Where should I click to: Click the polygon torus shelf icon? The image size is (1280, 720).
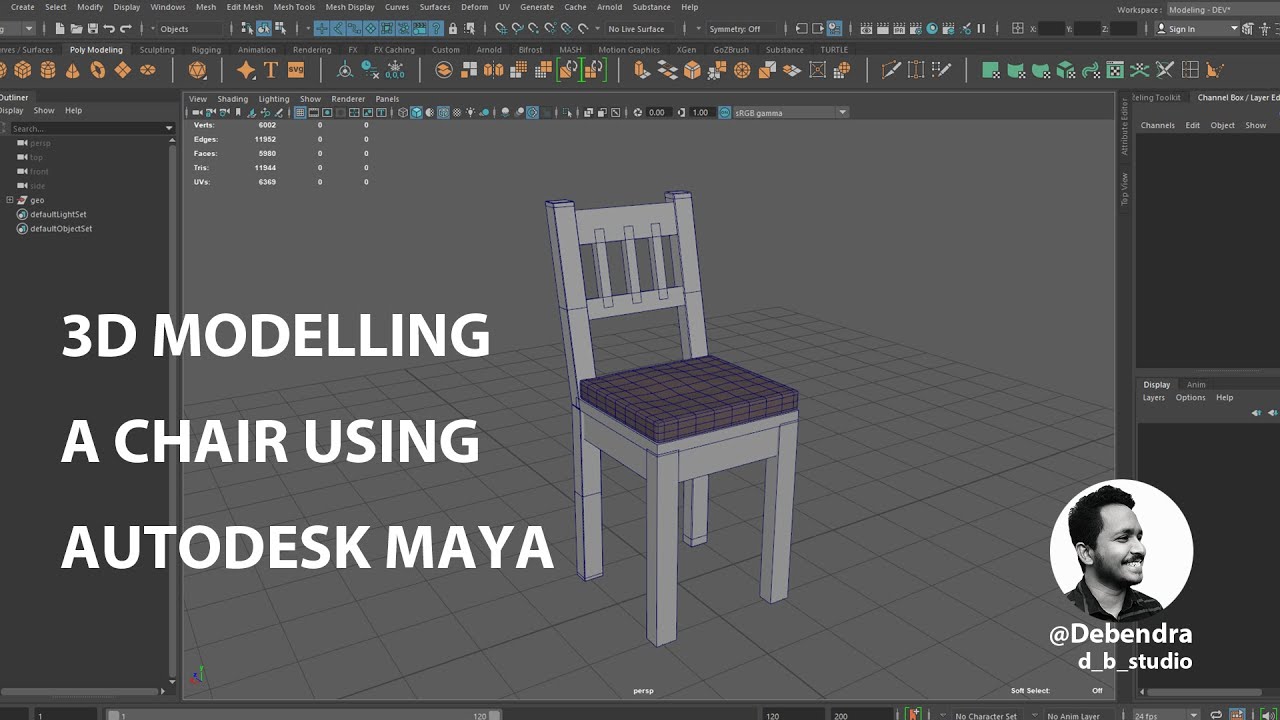pyautogui.click(x=97, y=70)
